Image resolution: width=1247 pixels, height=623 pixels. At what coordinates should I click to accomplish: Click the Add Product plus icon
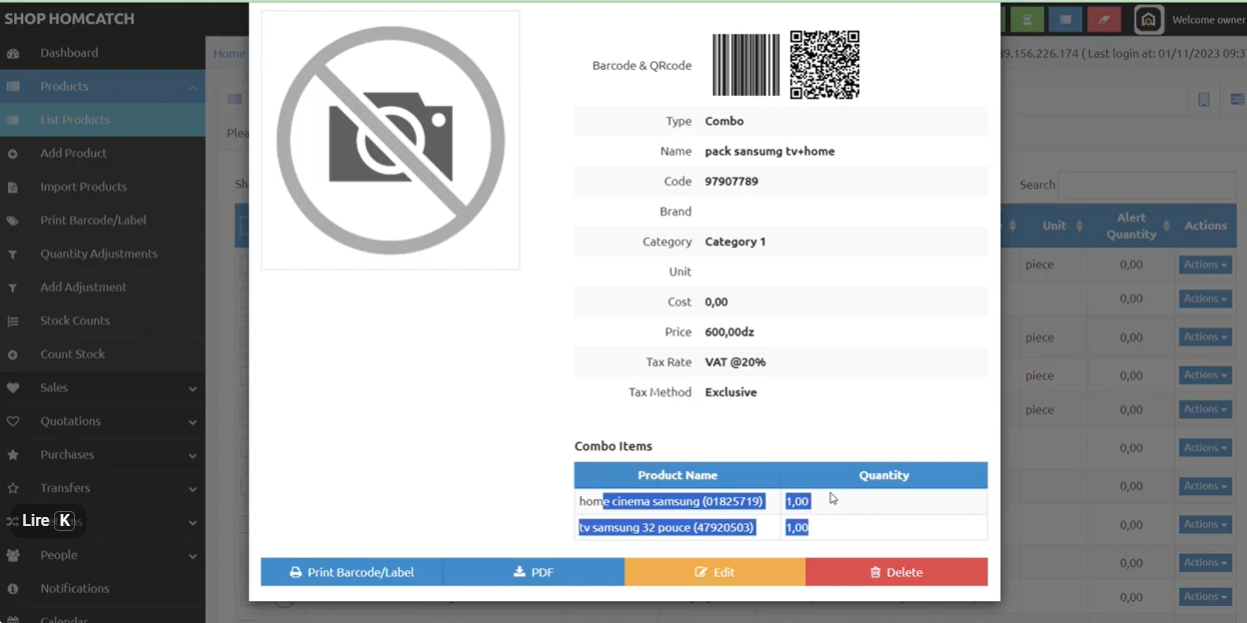[x=13, y=154]
